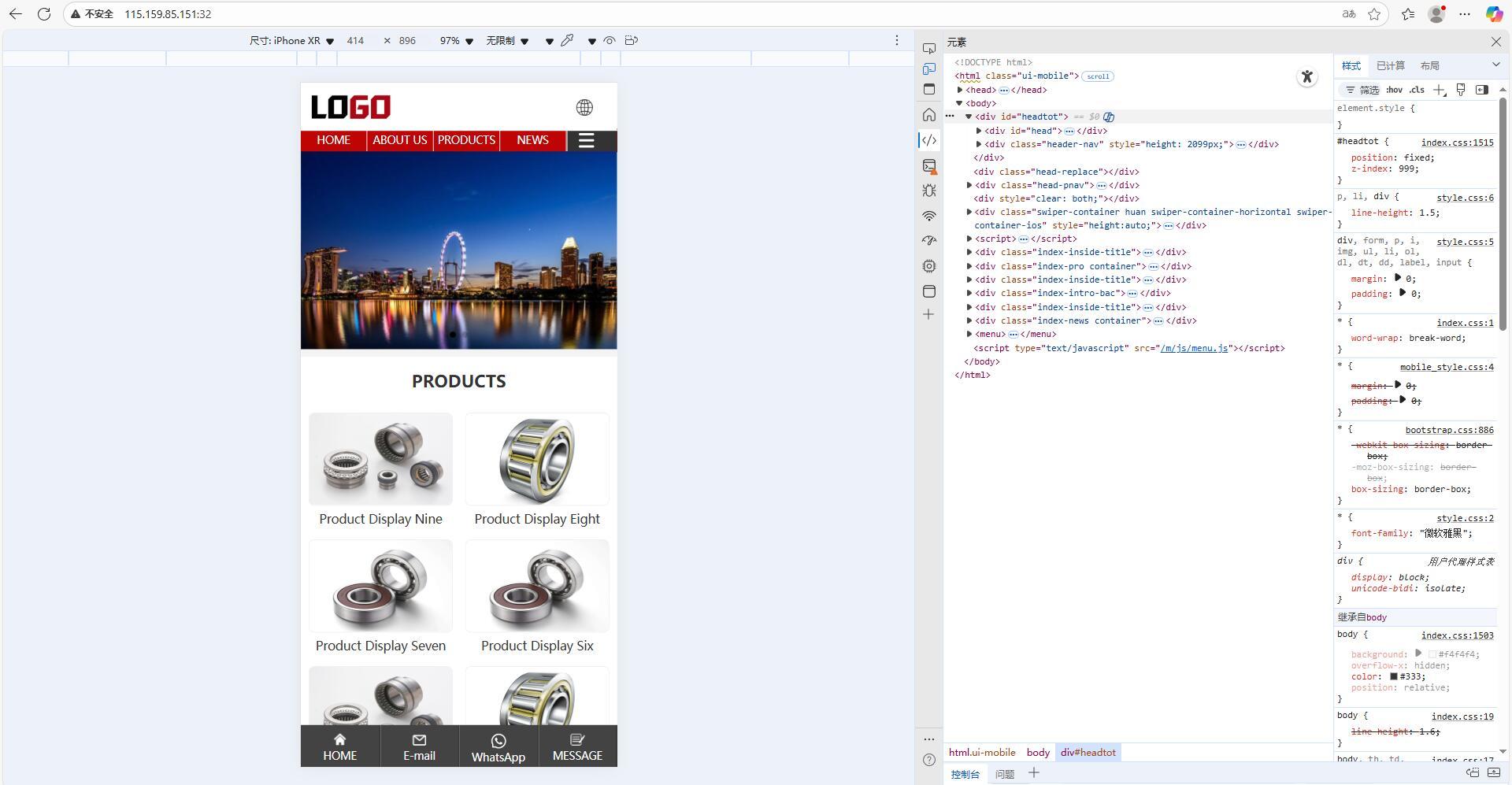Open the Copilot icon in browser toolbar
Viewport: 1512px width, 785px height.
(x=1494, y=14)
